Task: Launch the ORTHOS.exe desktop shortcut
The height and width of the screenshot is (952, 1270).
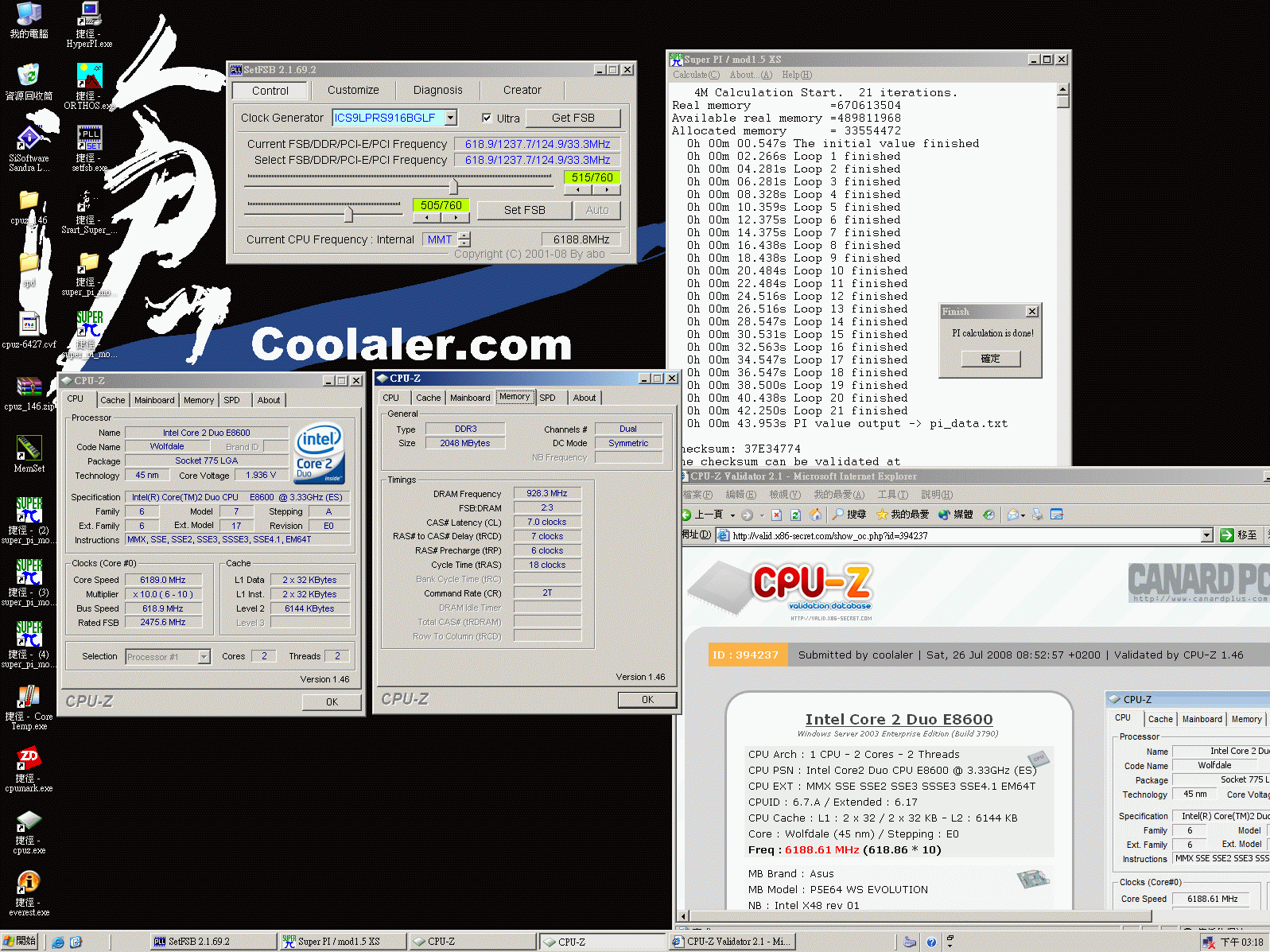Action: click(89, 87)
